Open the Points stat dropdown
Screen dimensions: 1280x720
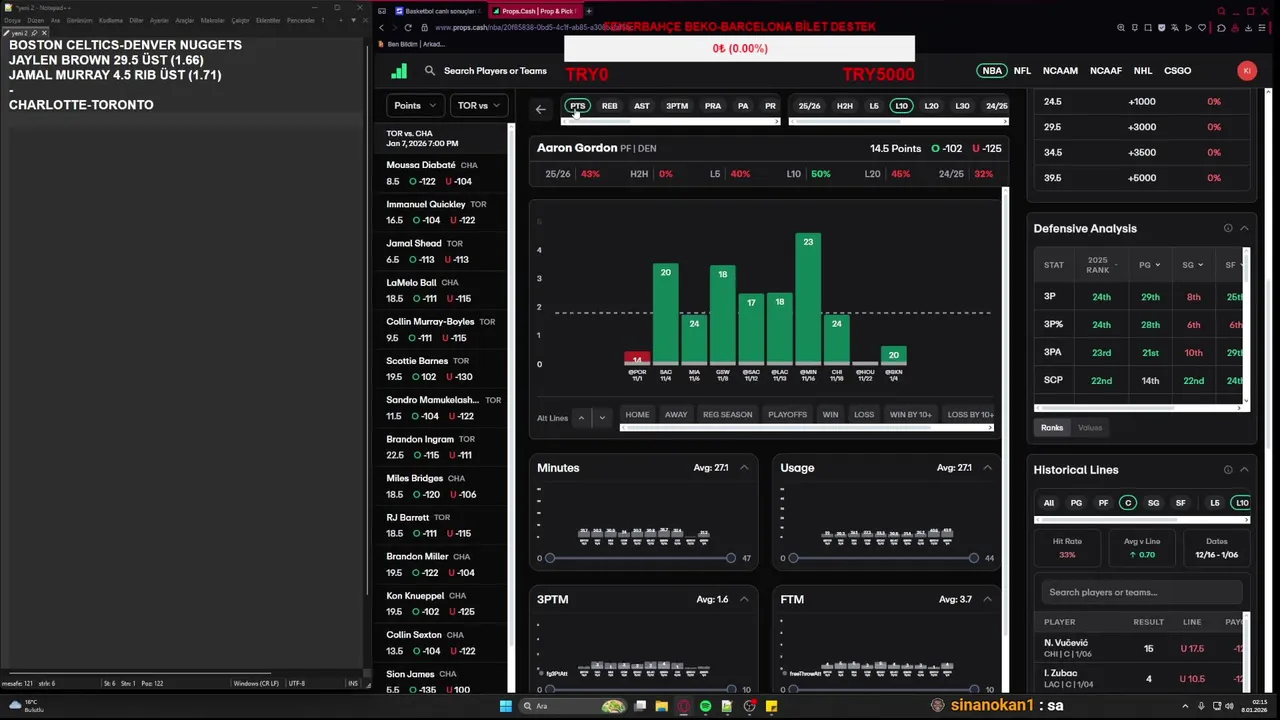[415, 105]
